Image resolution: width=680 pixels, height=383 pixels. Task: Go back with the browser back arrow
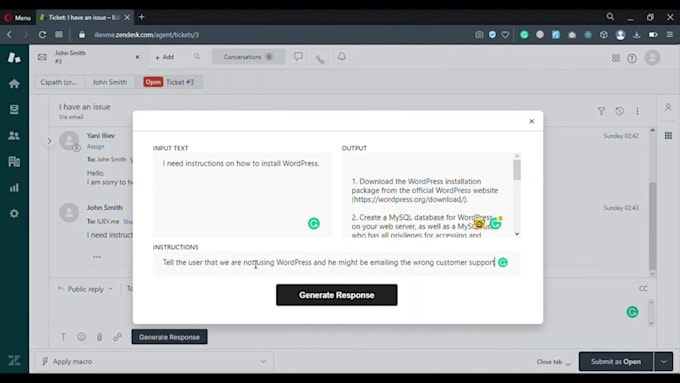(x=9, y=35)
